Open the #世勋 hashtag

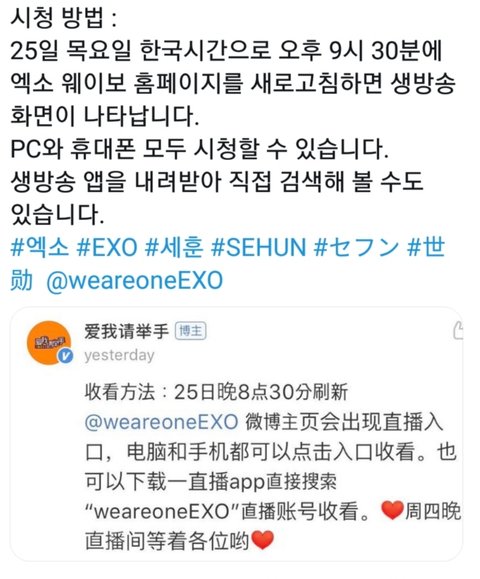click(426, 247)
